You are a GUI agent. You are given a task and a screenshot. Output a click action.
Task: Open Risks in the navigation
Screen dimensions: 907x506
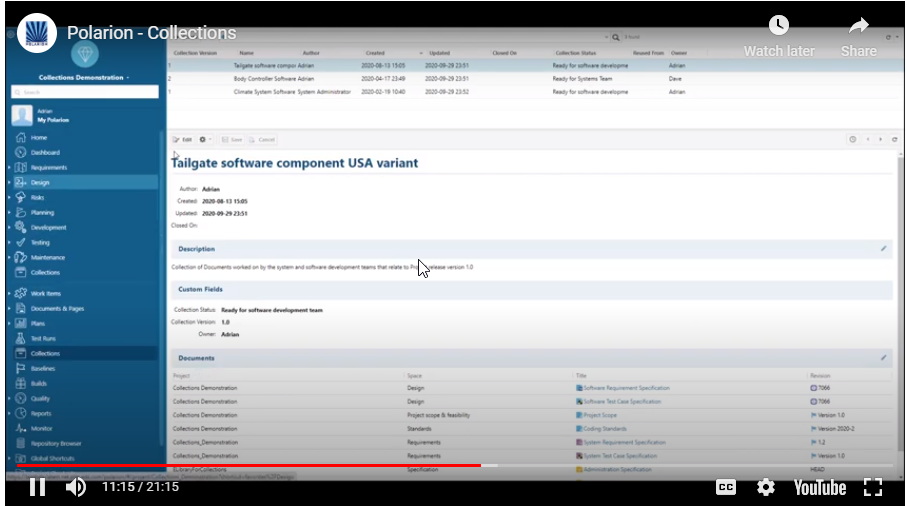[38, 198]
